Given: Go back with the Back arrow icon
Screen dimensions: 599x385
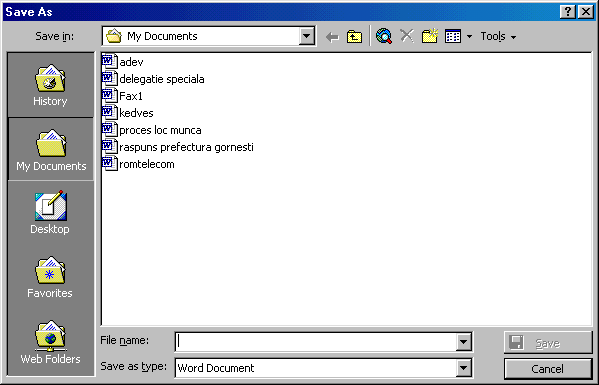Looking at the screenshot, I should point(332,37).
